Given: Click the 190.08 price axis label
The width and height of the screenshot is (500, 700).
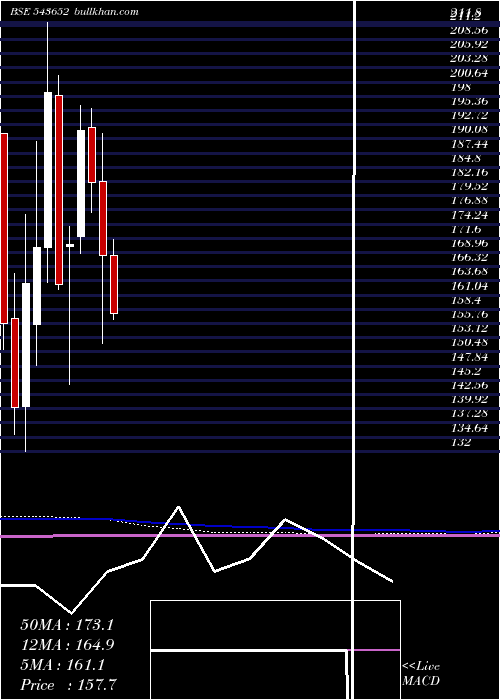Looking at the screenshot, I should pyautogui.click(x=469, y=130).
